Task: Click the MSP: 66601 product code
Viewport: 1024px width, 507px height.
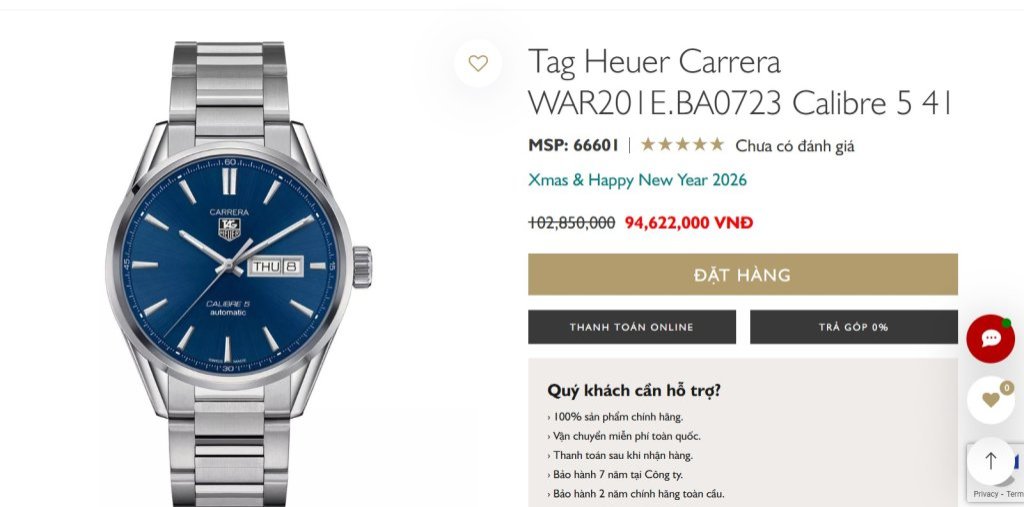Action: [x=573, y=145]
